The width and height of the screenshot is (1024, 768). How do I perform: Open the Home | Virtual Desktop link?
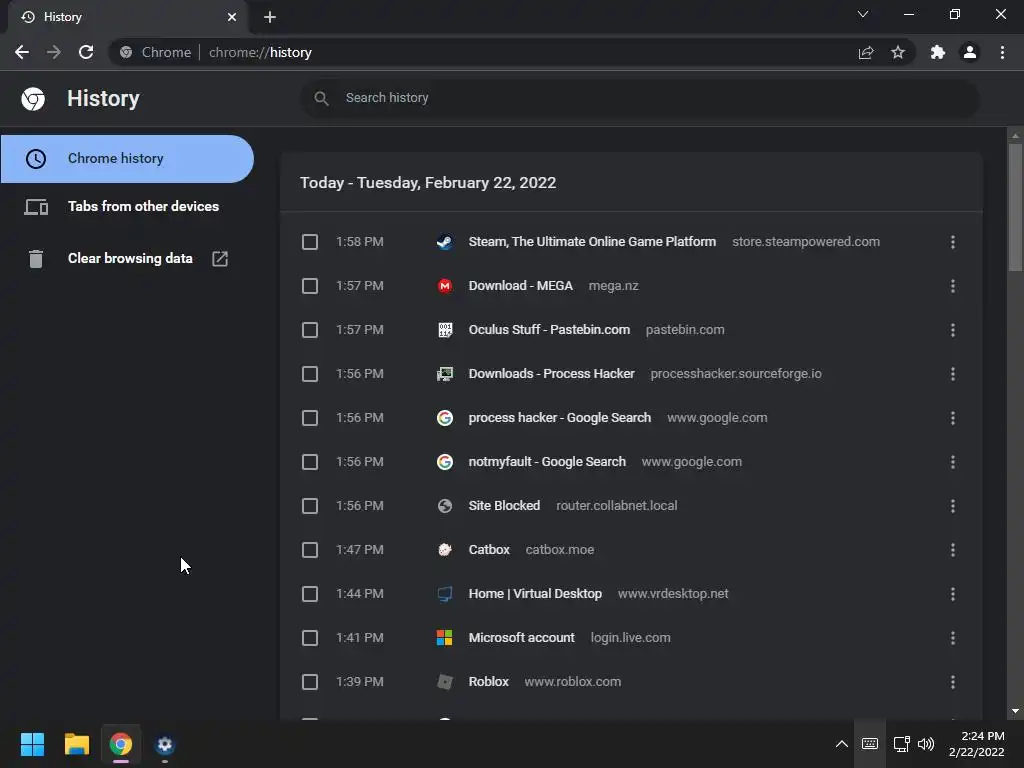[x=535, y=594]
